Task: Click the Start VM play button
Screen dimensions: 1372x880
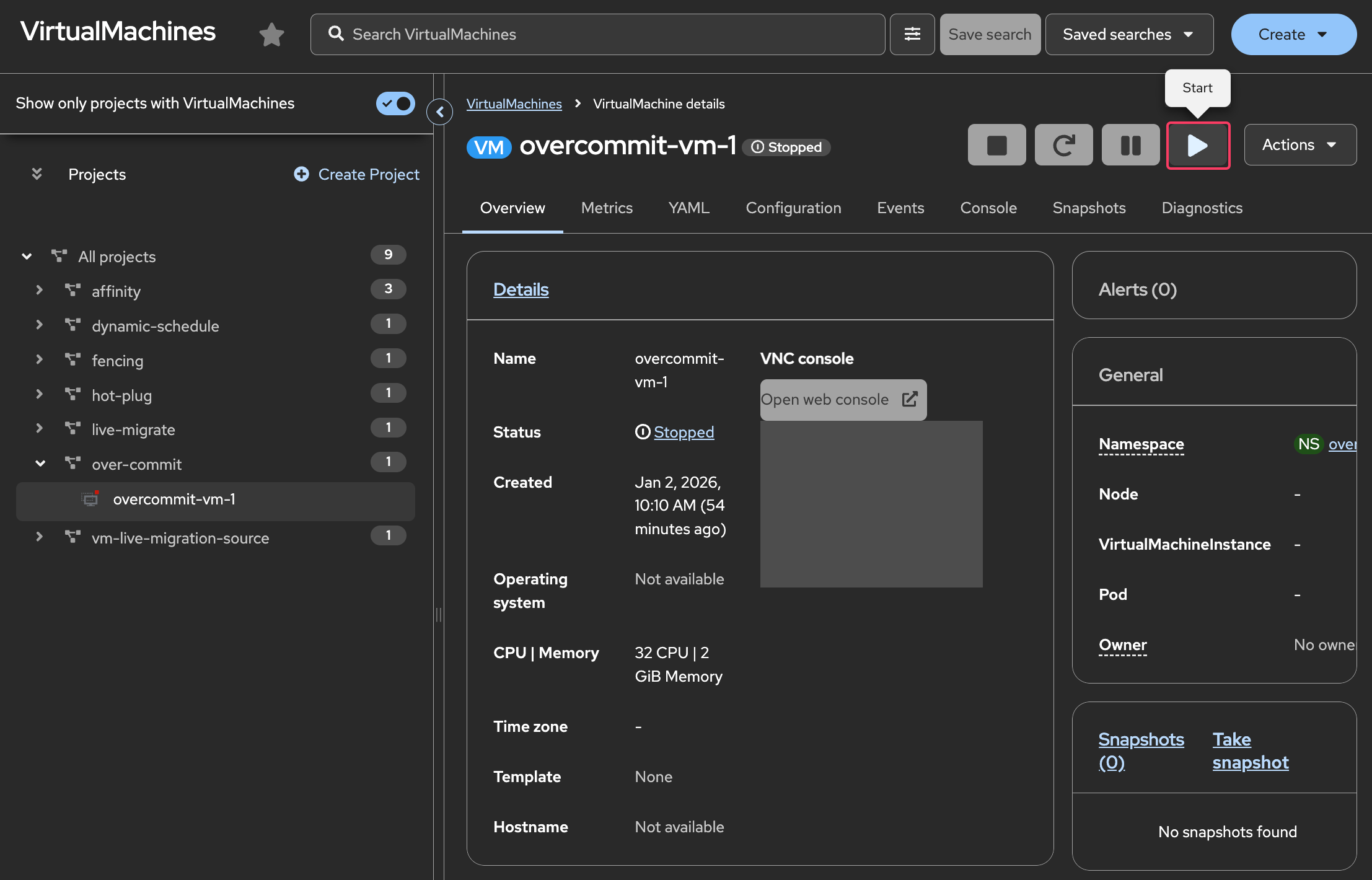Action: 1197,146
